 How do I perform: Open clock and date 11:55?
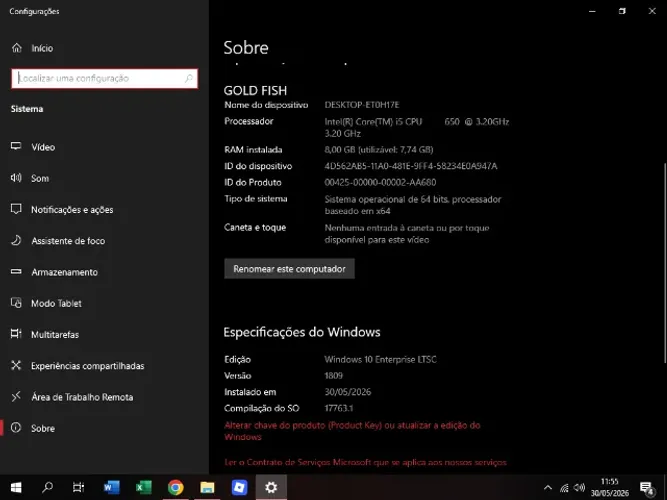coord(610,488)
